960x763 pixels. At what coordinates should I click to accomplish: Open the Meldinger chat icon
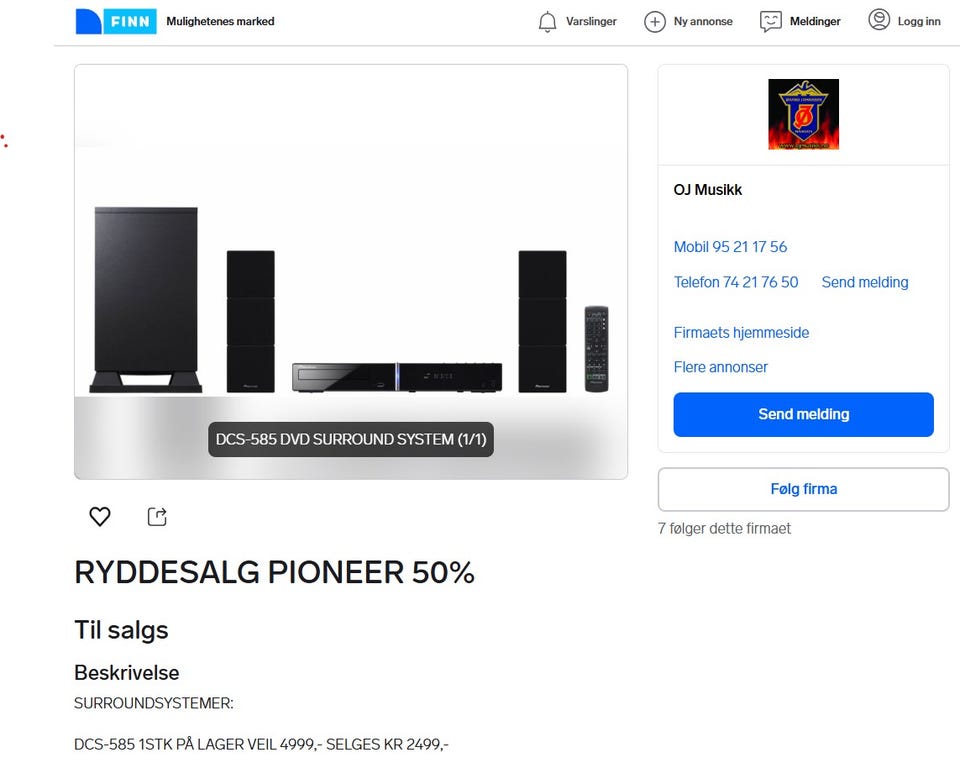(x=770, y=21)
